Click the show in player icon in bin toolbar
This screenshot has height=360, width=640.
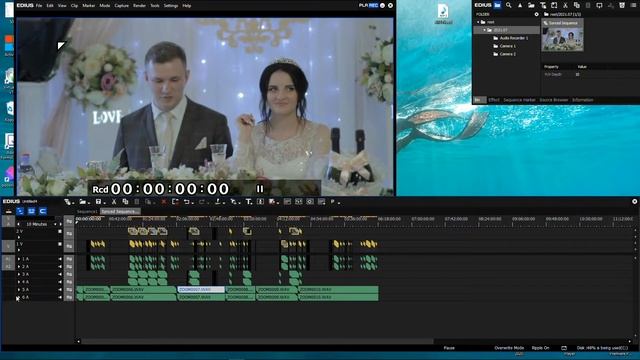(x=599, y=5)
